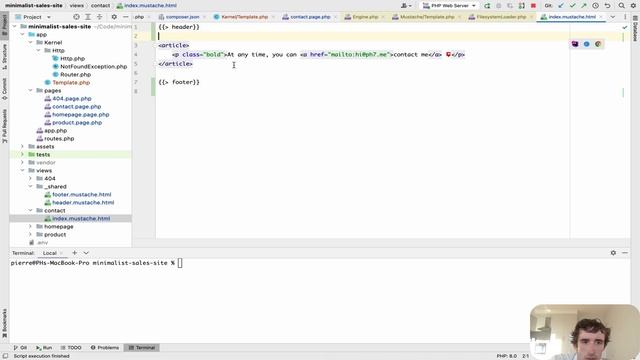The height and width of the screenshot is (360, 640).
Task: Hide the Project tool window
Action: (125, 17)
